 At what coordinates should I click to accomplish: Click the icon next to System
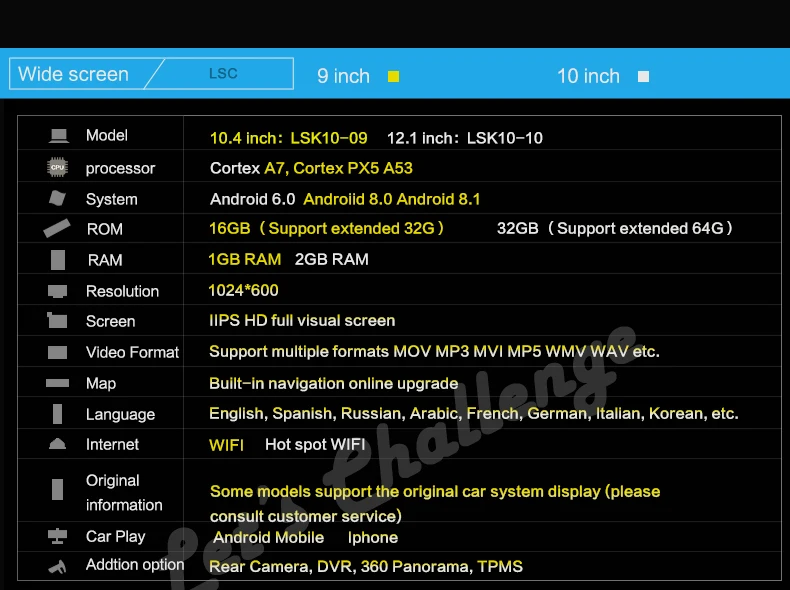[57, 198]
